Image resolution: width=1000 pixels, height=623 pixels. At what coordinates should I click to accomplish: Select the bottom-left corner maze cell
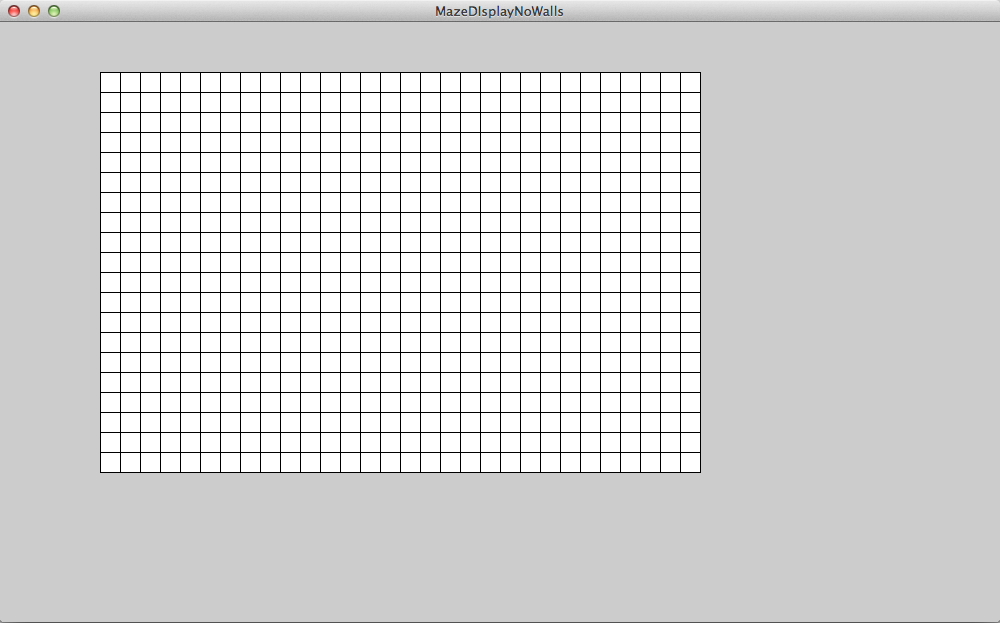point(110,462)
